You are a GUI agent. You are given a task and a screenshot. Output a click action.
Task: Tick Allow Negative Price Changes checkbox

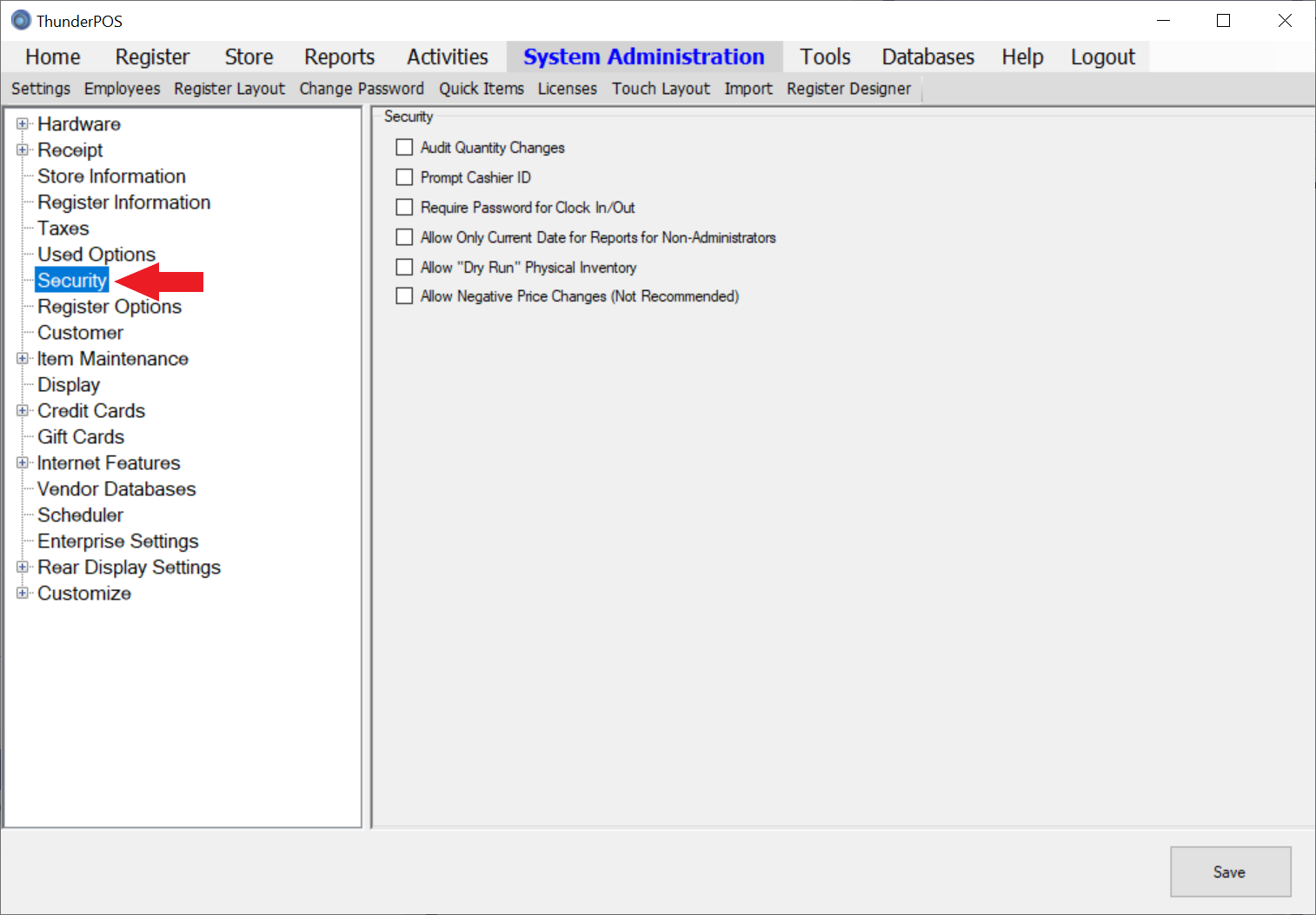pos(404,296)
